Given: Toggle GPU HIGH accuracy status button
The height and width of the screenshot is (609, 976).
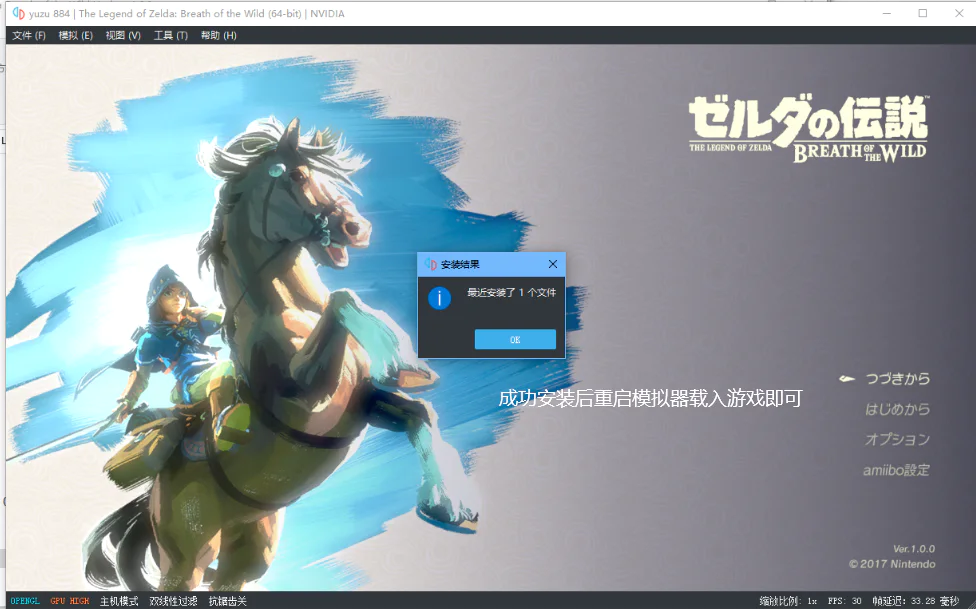Looking at the screenshot, I should coord(70,601).
